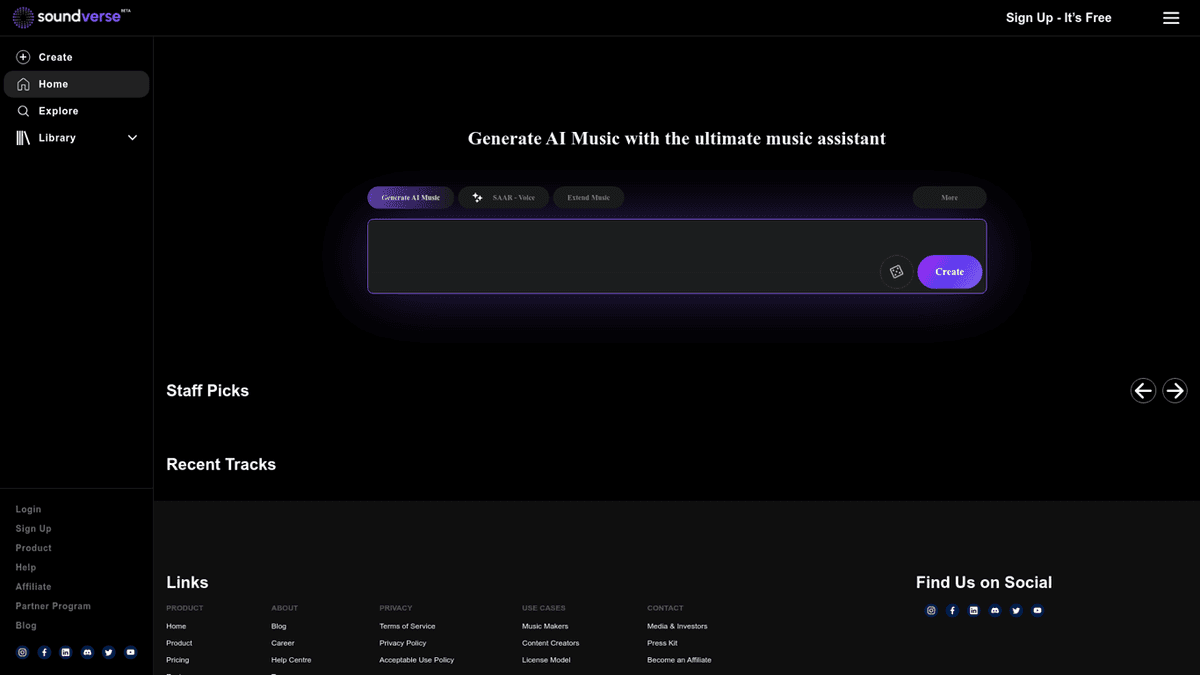The image size is (1200, 675).
Task: Click the dice random prompt icon
Action: [x=897, y=272]
